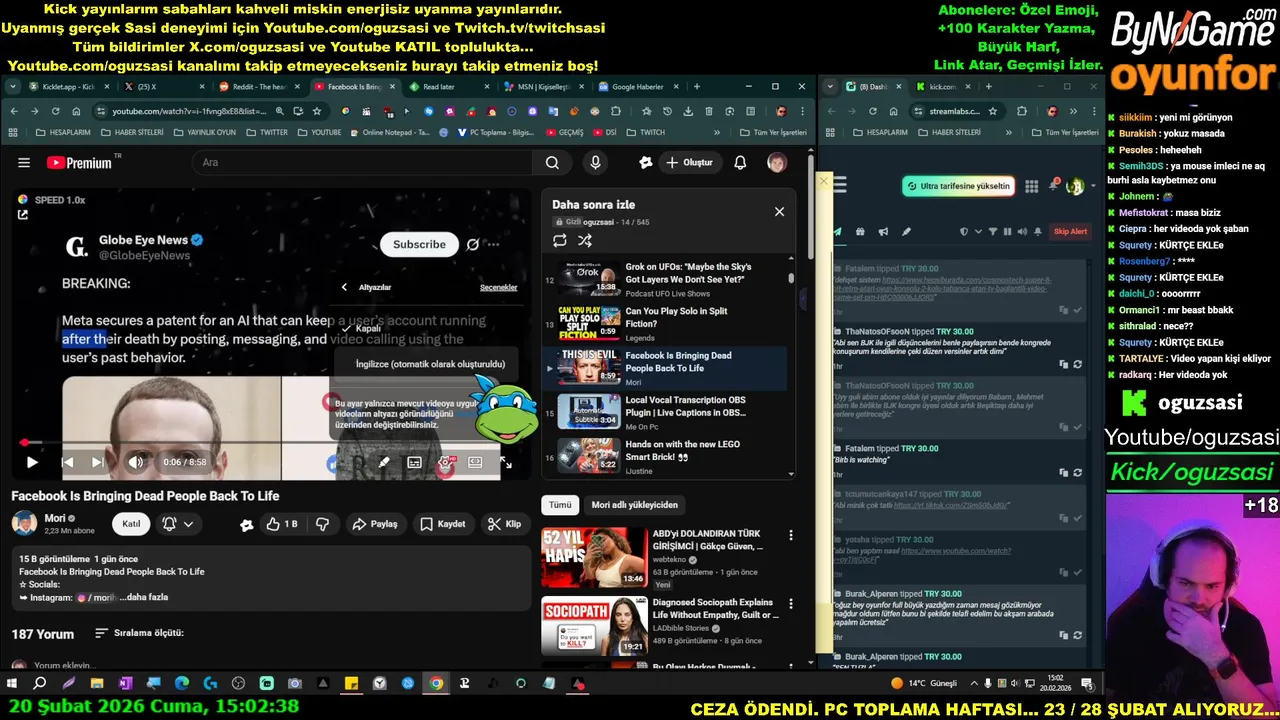1280x720 pixels.
Task: Expand Streamlabs account avatar dropdown arrow
Action: [1093, 186]
